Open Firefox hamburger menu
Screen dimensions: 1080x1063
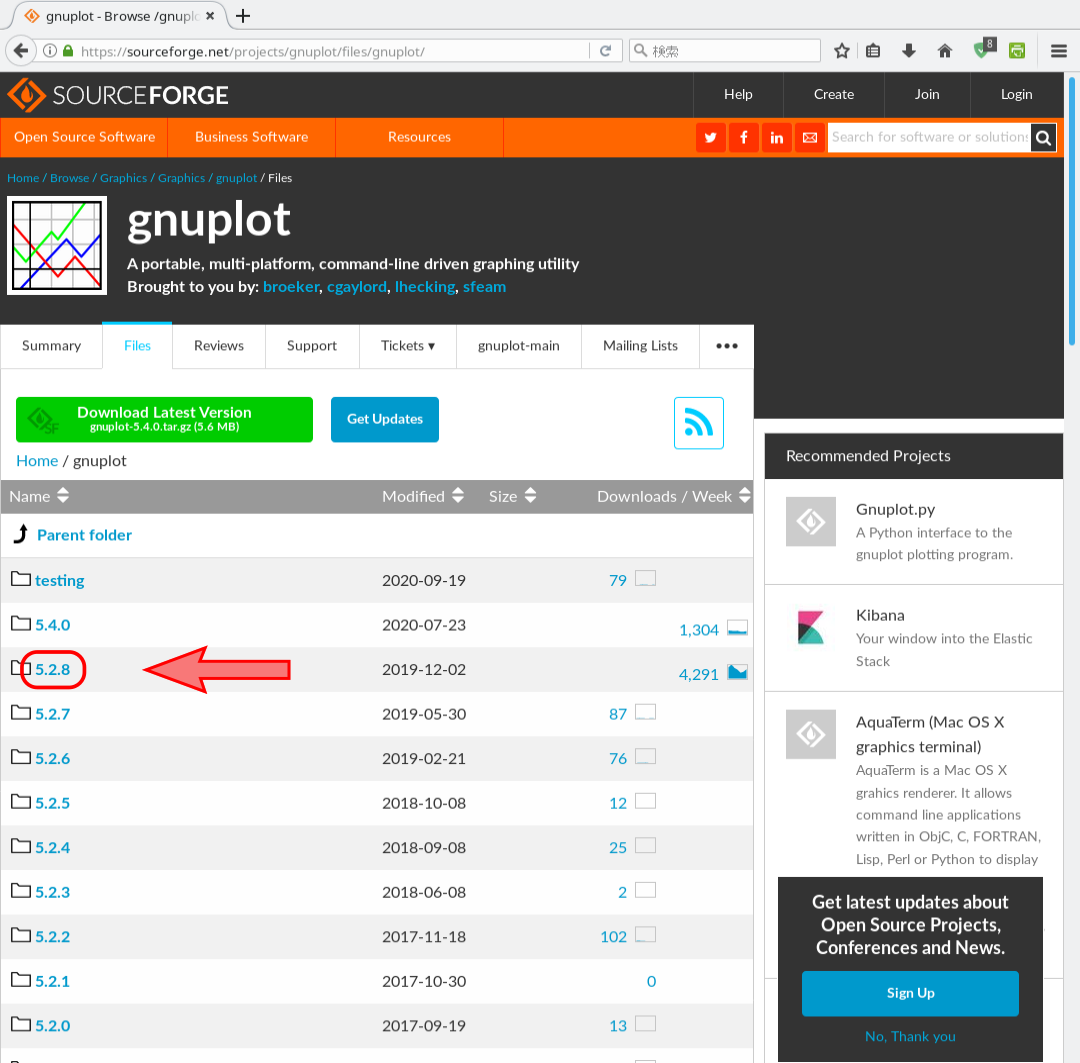coord(1059,51)
